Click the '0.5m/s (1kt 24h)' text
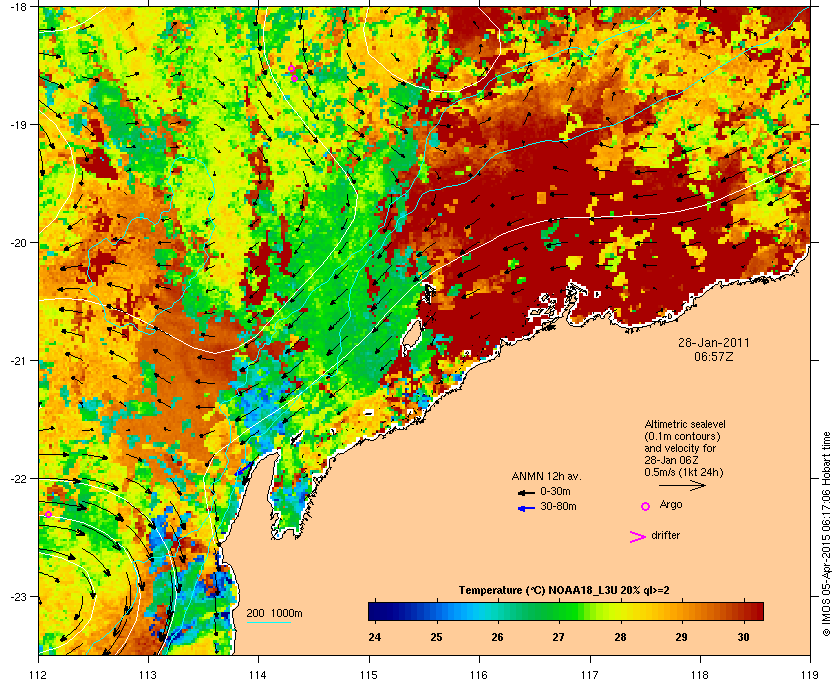 pyautogui.click(x=684, y=473)
